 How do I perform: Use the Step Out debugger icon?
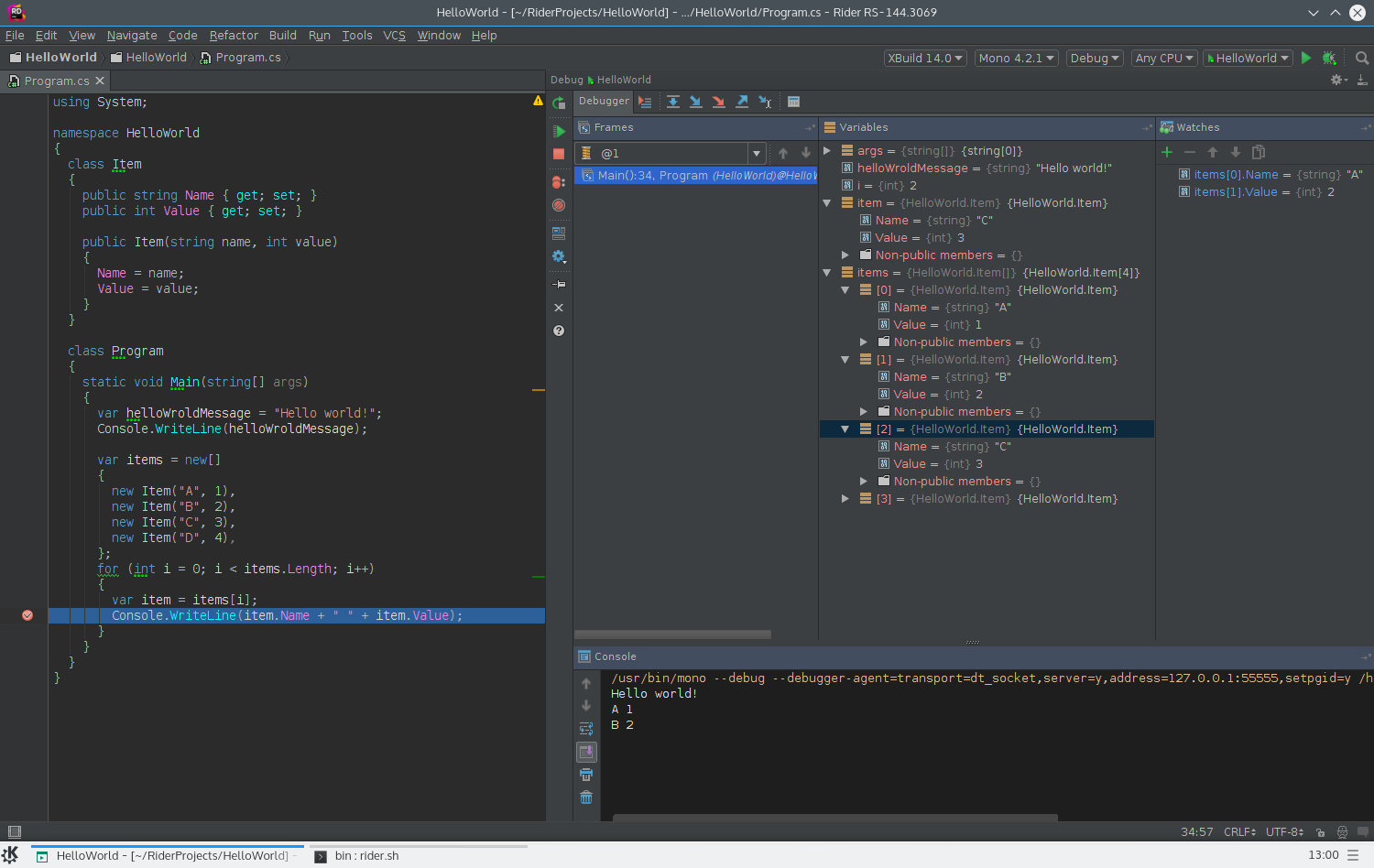[x=742, y=102]
